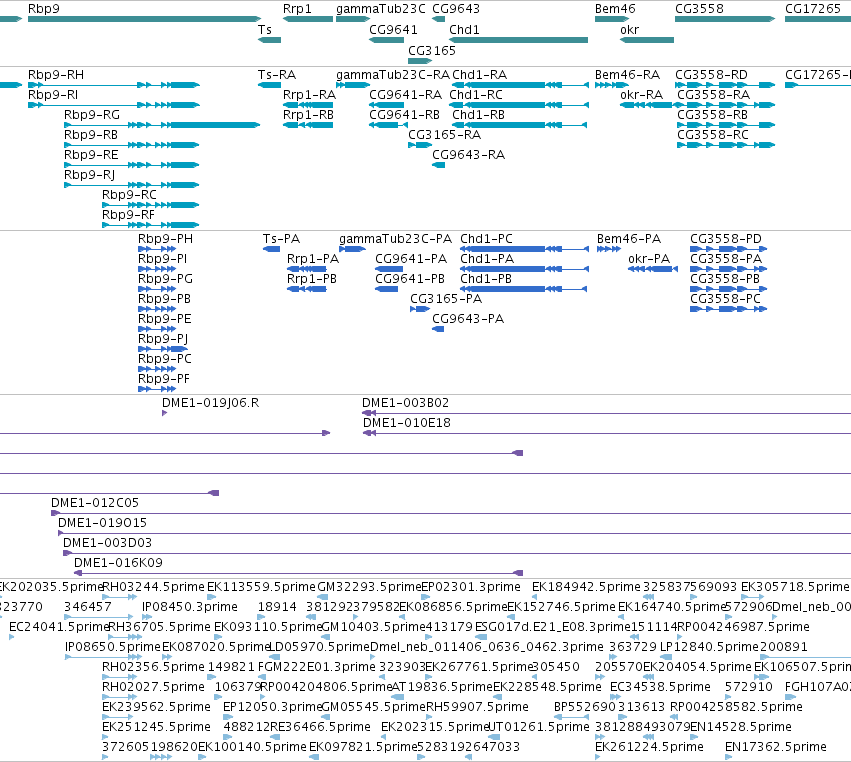Click transcript Rbp9-RF label
Viewport: 851px width, 762px height.
129,215
